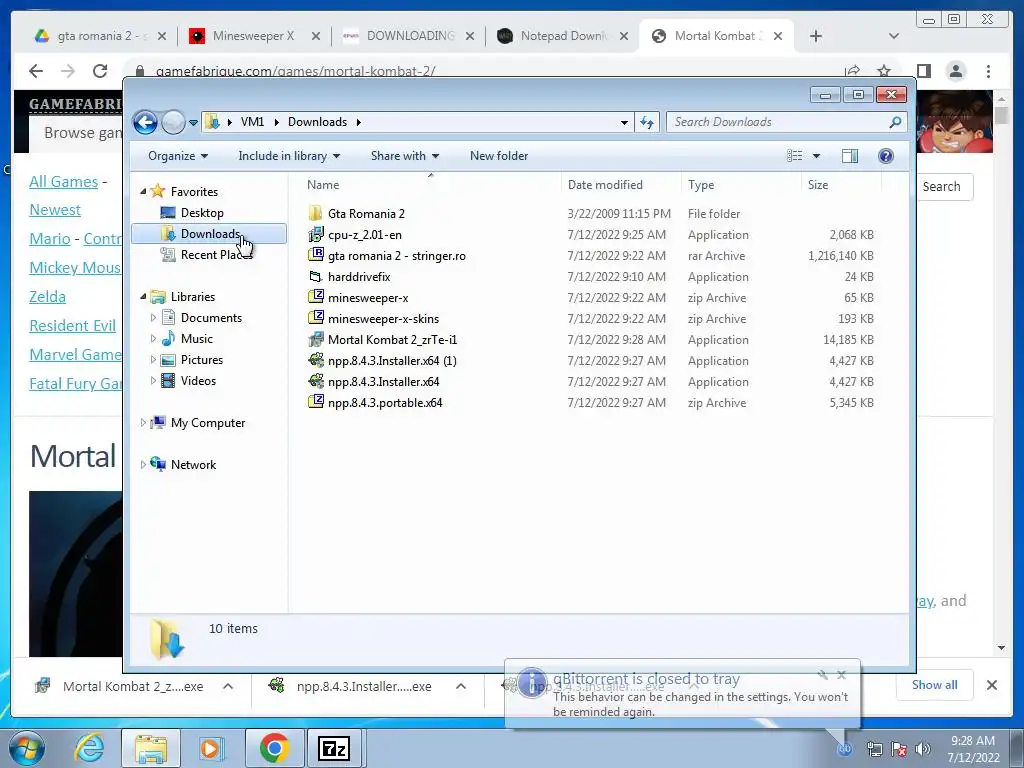1024x768 pixels.
Task: Click the Explorer help icon
Action: tap(886, 156)
